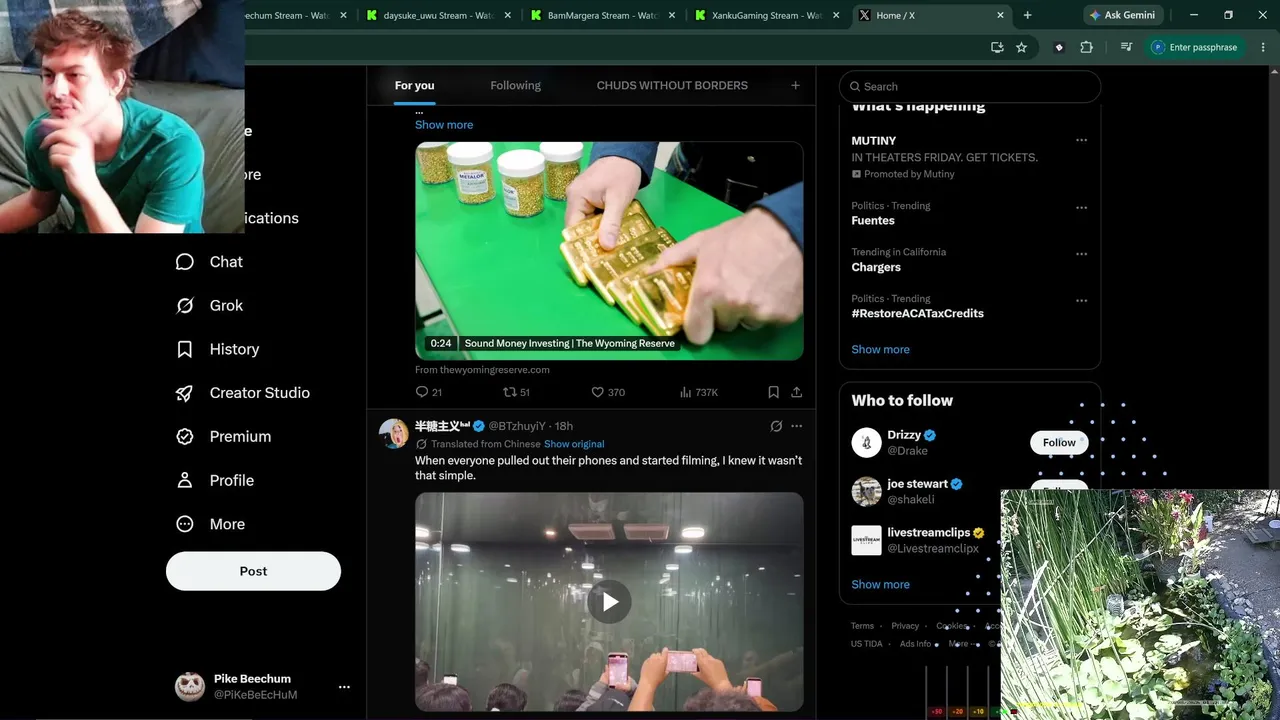Go to Profile in the sidebar

click(x=214, y=481)
